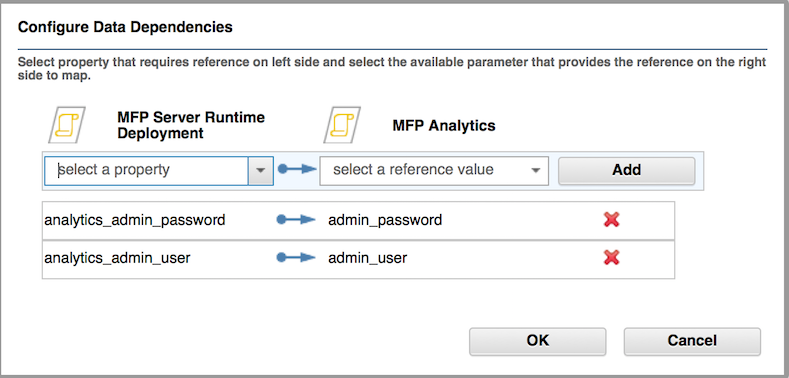
Task: Click the arrow icon between the two dropdowns
Action: click(x=297, y=170)
